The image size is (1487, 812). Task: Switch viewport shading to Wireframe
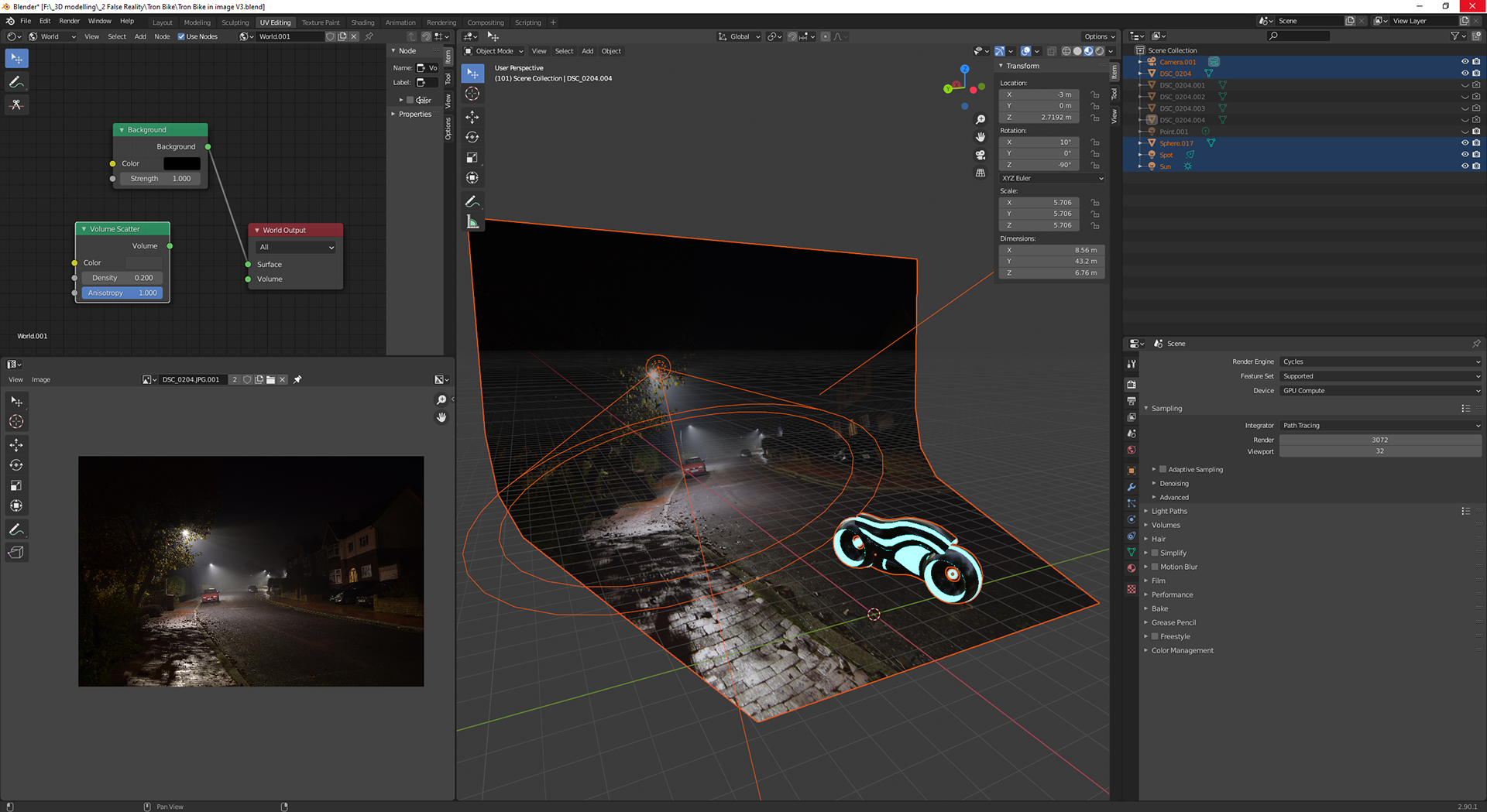pyautogui.click(x=1066, y=51)
